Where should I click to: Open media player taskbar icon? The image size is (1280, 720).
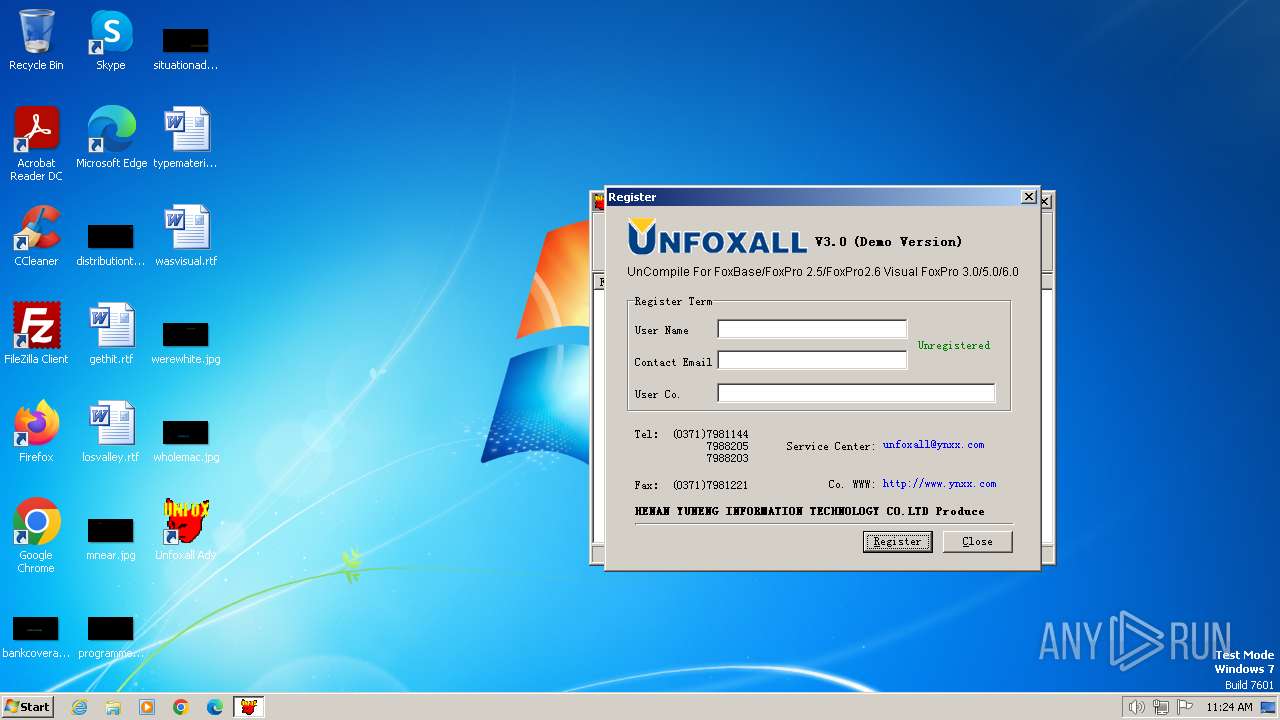pyautogui.click(x=147, y=707)
